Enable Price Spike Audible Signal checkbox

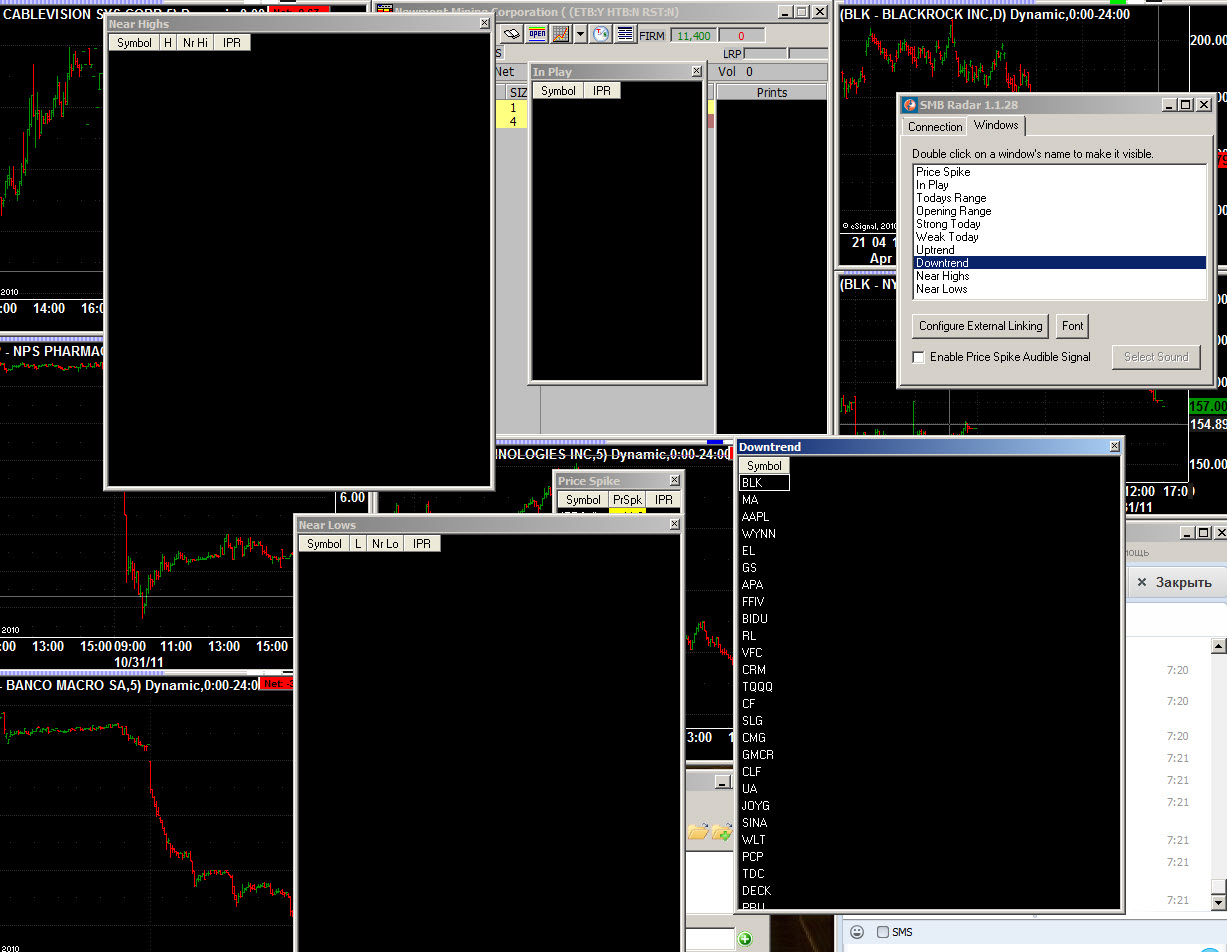[x=919, y=357]
